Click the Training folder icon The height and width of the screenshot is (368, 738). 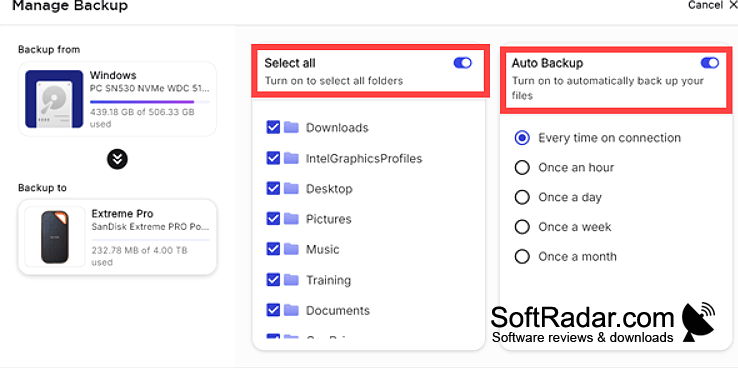291,280
